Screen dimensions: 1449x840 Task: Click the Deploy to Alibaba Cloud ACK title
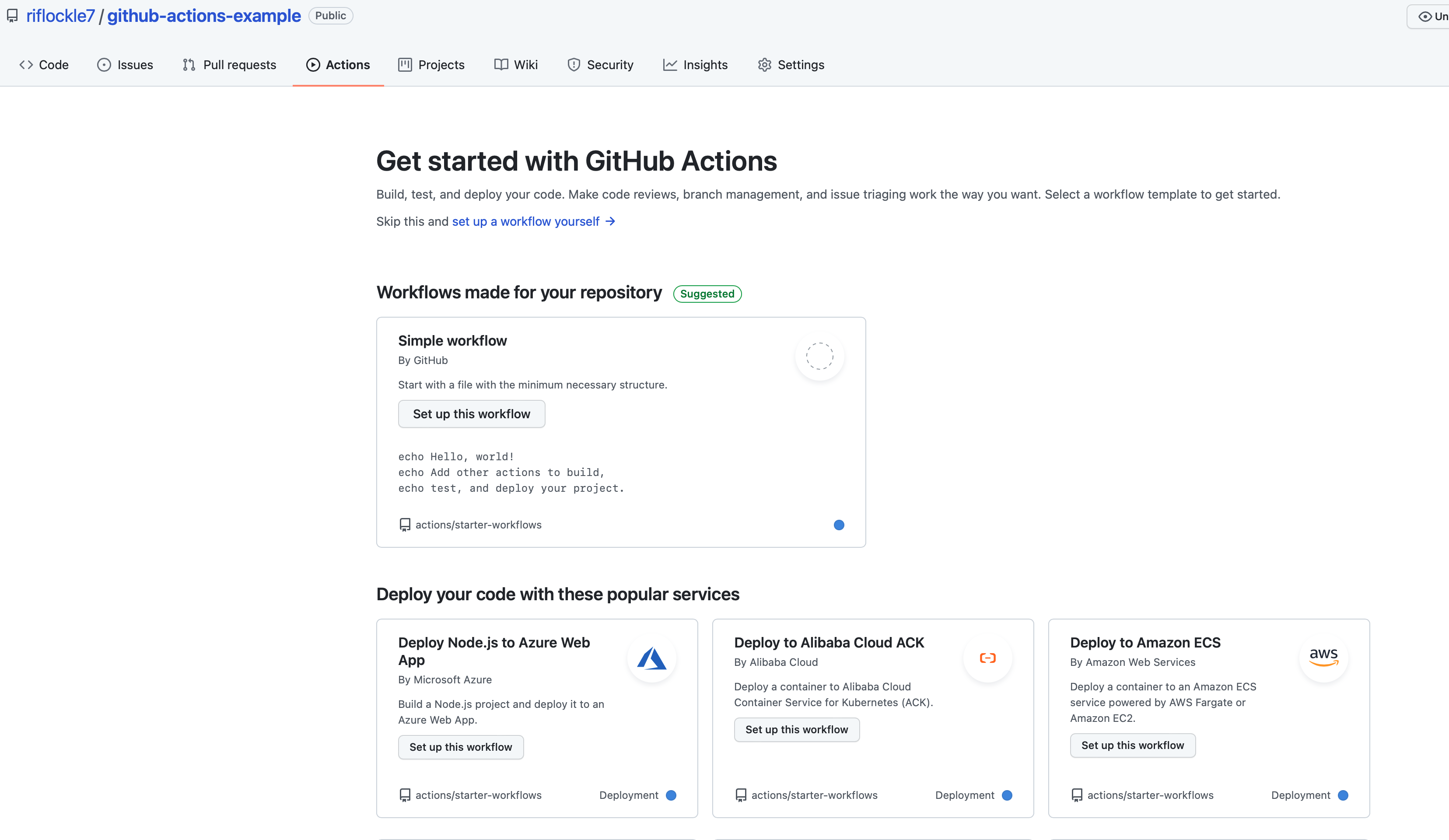click(x=829, y=643)
